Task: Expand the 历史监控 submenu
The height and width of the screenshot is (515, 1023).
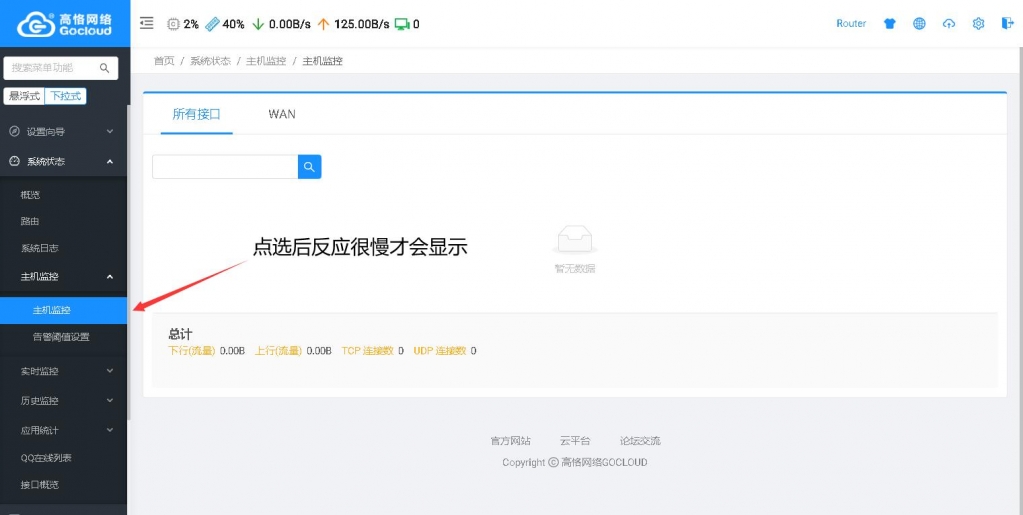Action: tap(62, 401)
